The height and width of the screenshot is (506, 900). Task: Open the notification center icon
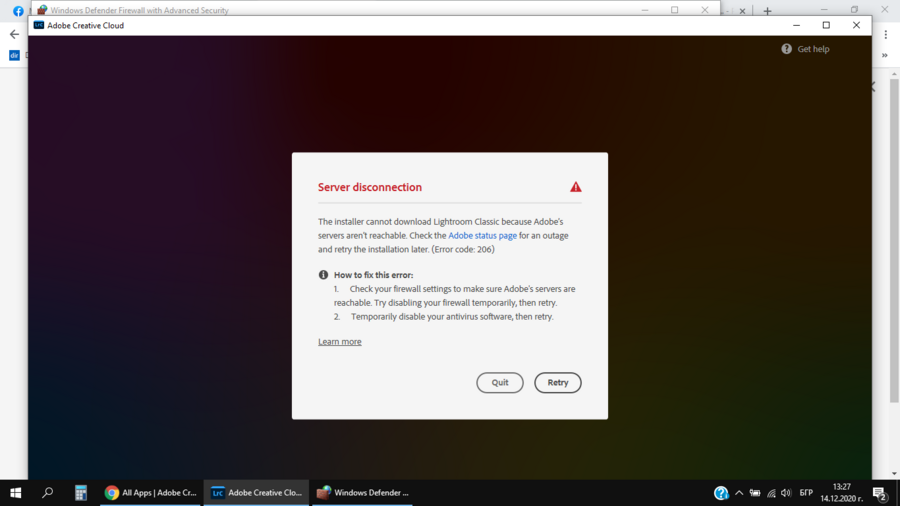[x=880, y=493]
